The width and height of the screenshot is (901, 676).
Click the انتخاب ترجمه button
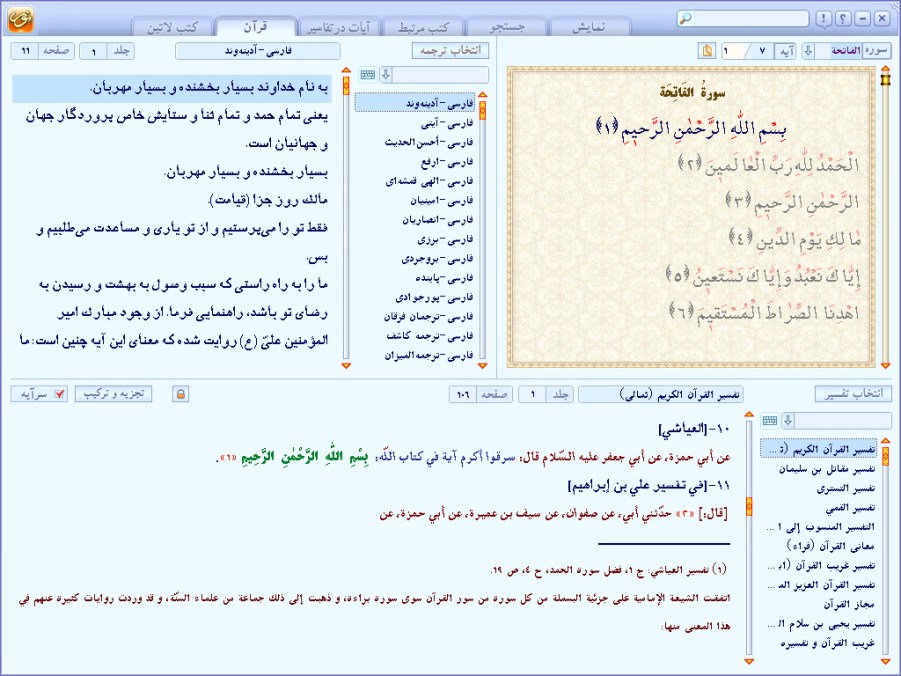450,51
